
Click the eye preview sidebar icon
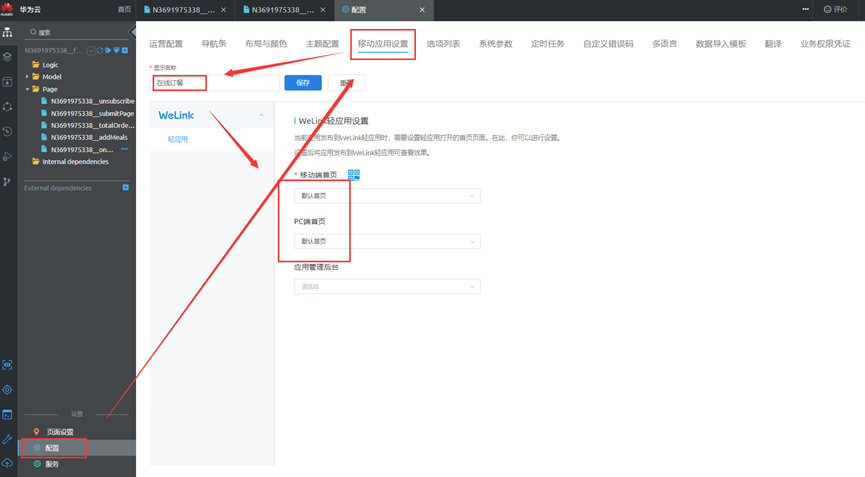point(7,365)
